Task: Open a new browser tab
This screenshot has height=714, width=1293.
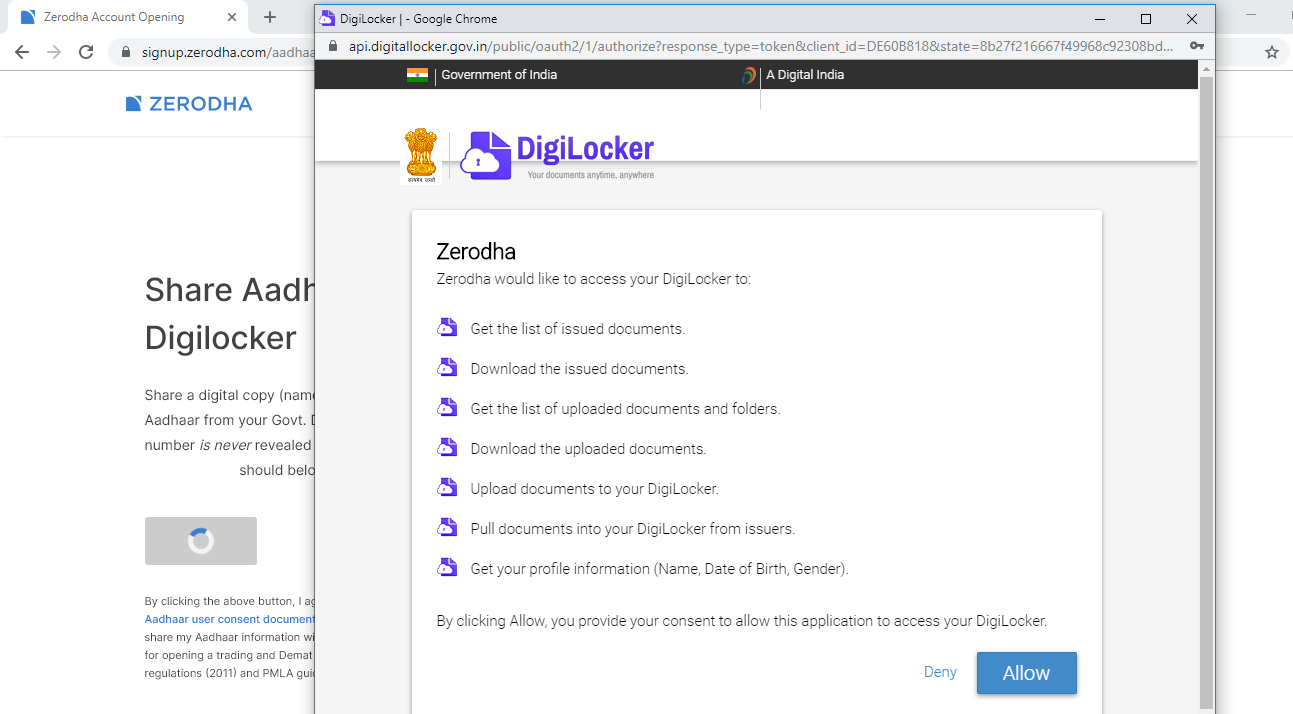Action: point(270,17)
